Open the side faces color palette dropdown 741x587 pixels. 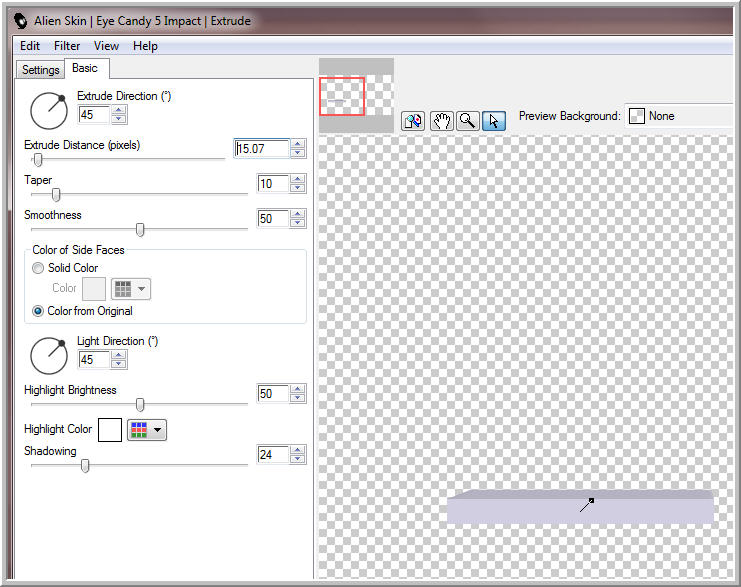tap(131, 289)
